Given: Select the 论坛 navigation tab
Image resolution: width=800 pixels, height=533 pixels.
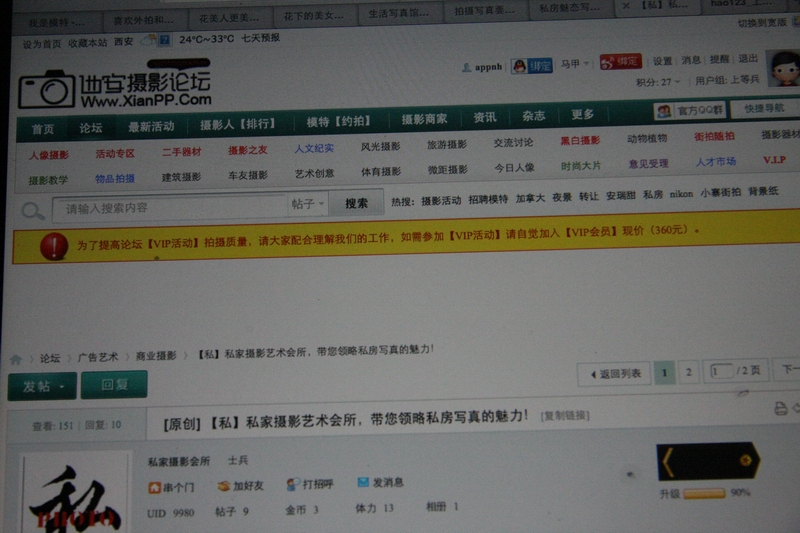Looking at the screenshot, I should click(91, 128).
